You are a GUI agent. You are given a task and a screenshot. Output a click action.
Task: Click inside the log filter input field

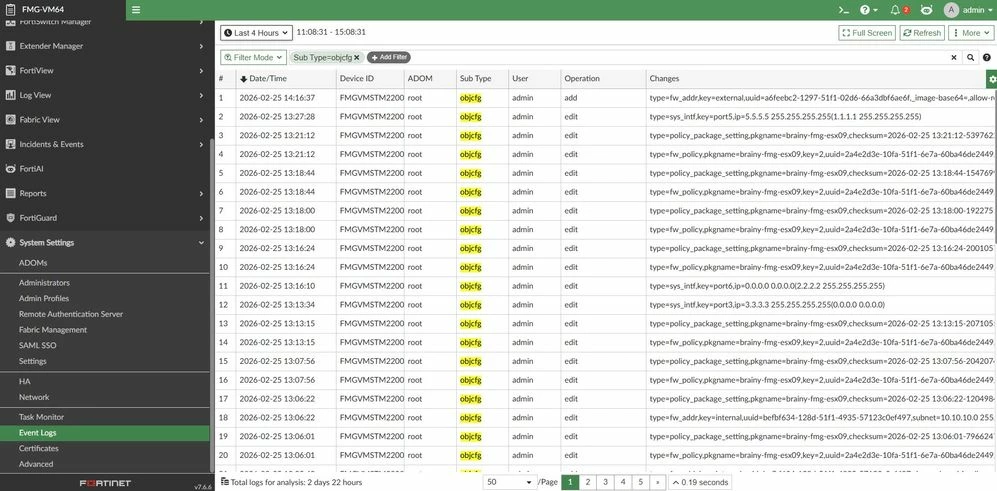678,57
